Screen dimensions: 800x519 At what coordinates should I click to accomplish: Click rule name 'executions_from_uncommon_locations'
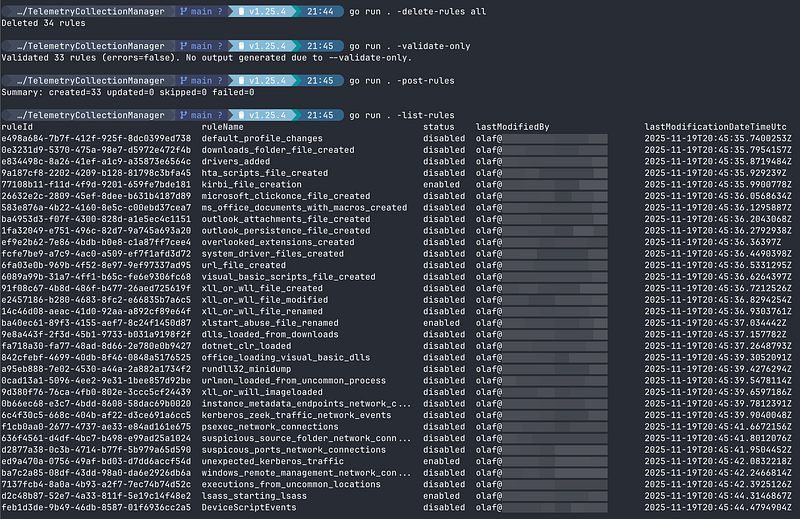click(291, 484)
